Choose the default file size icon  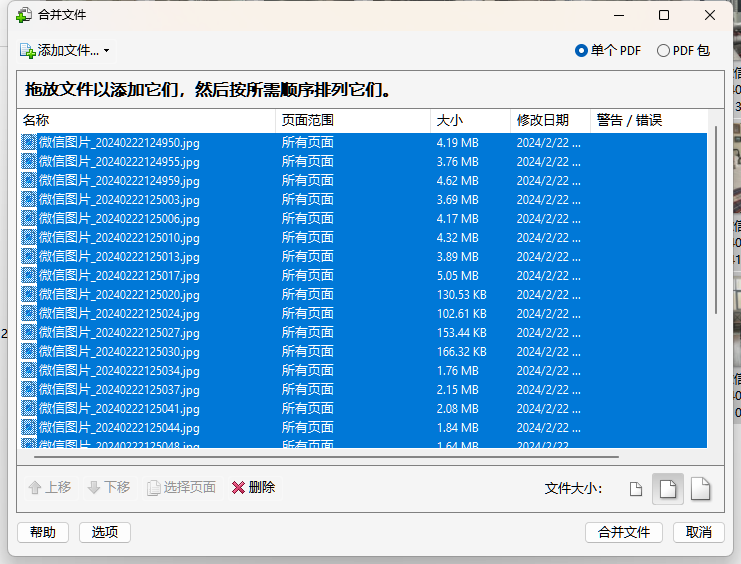[668, 489]
